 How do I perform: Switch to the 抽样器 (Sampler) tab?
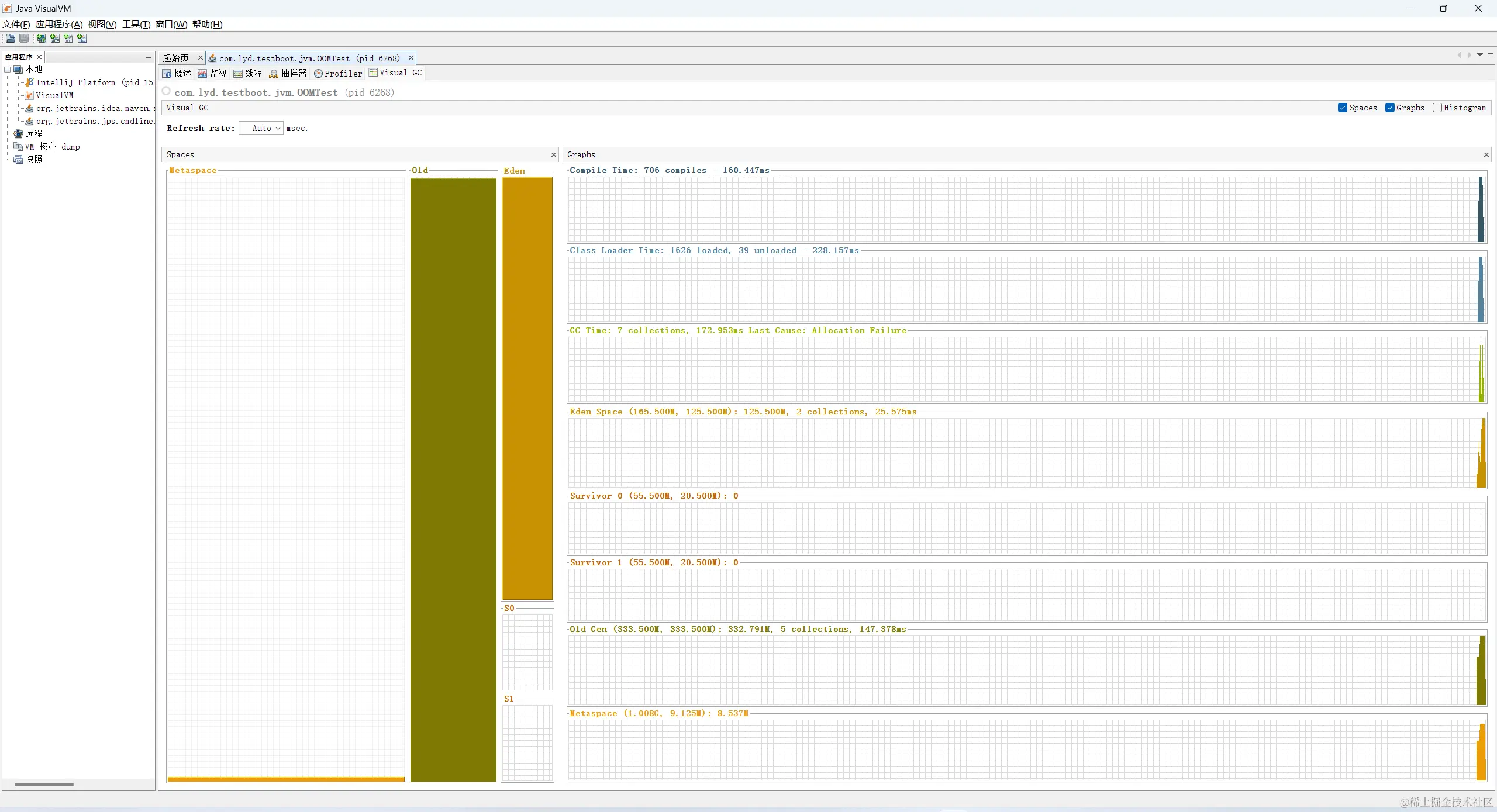(288, 74)
